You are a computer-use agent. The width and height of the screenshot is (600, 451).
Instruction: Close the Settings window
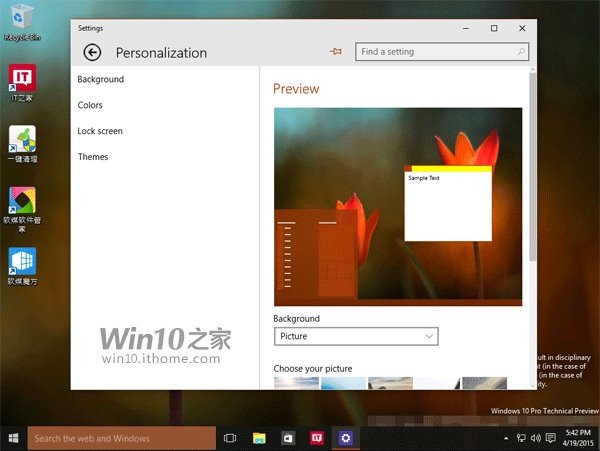(522, 28)
